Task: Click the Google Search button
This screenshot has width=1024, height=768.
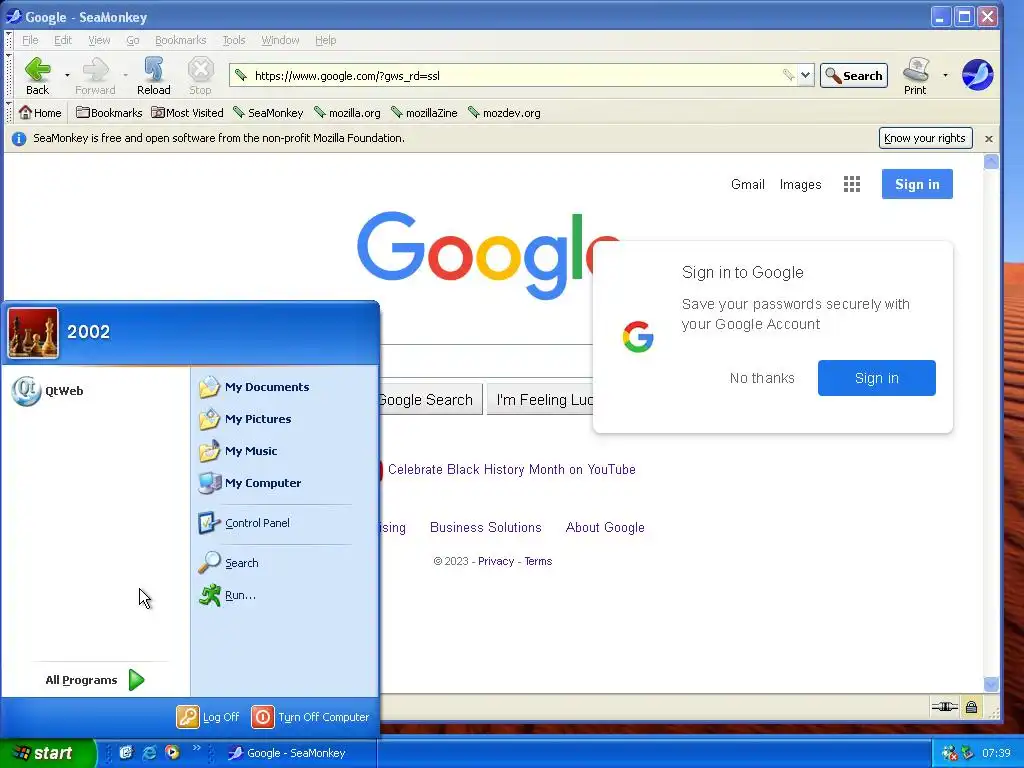Action: pyautogui.click(x=431, y=400)
